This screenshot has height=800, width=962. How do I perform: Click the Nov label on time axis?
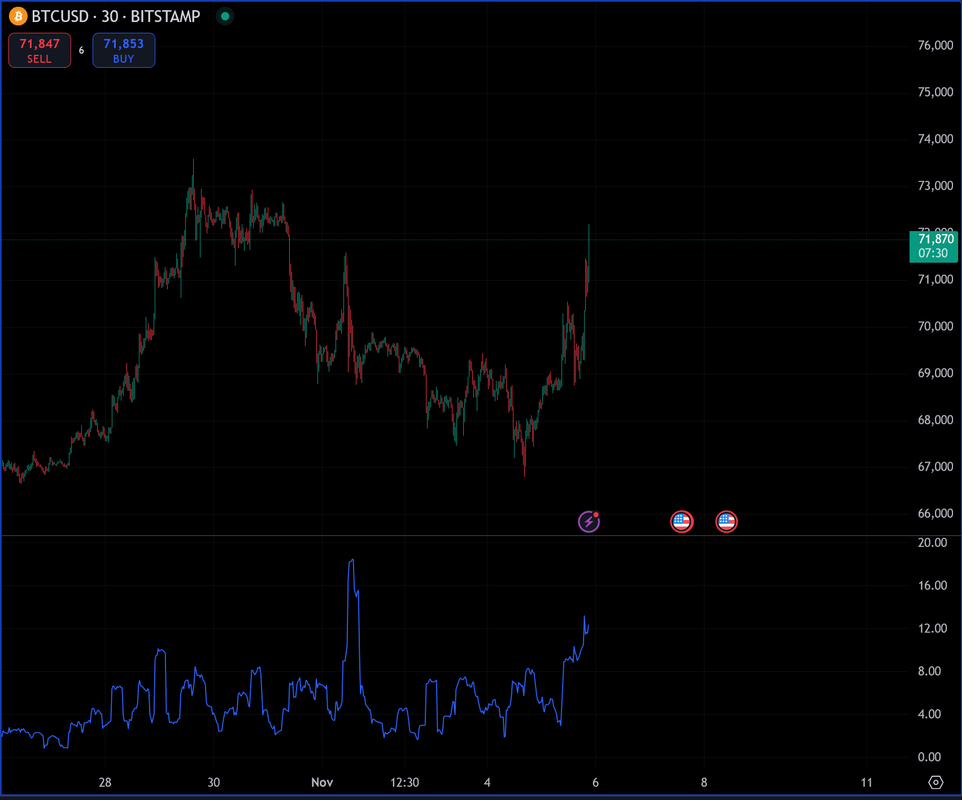point(322,782)
